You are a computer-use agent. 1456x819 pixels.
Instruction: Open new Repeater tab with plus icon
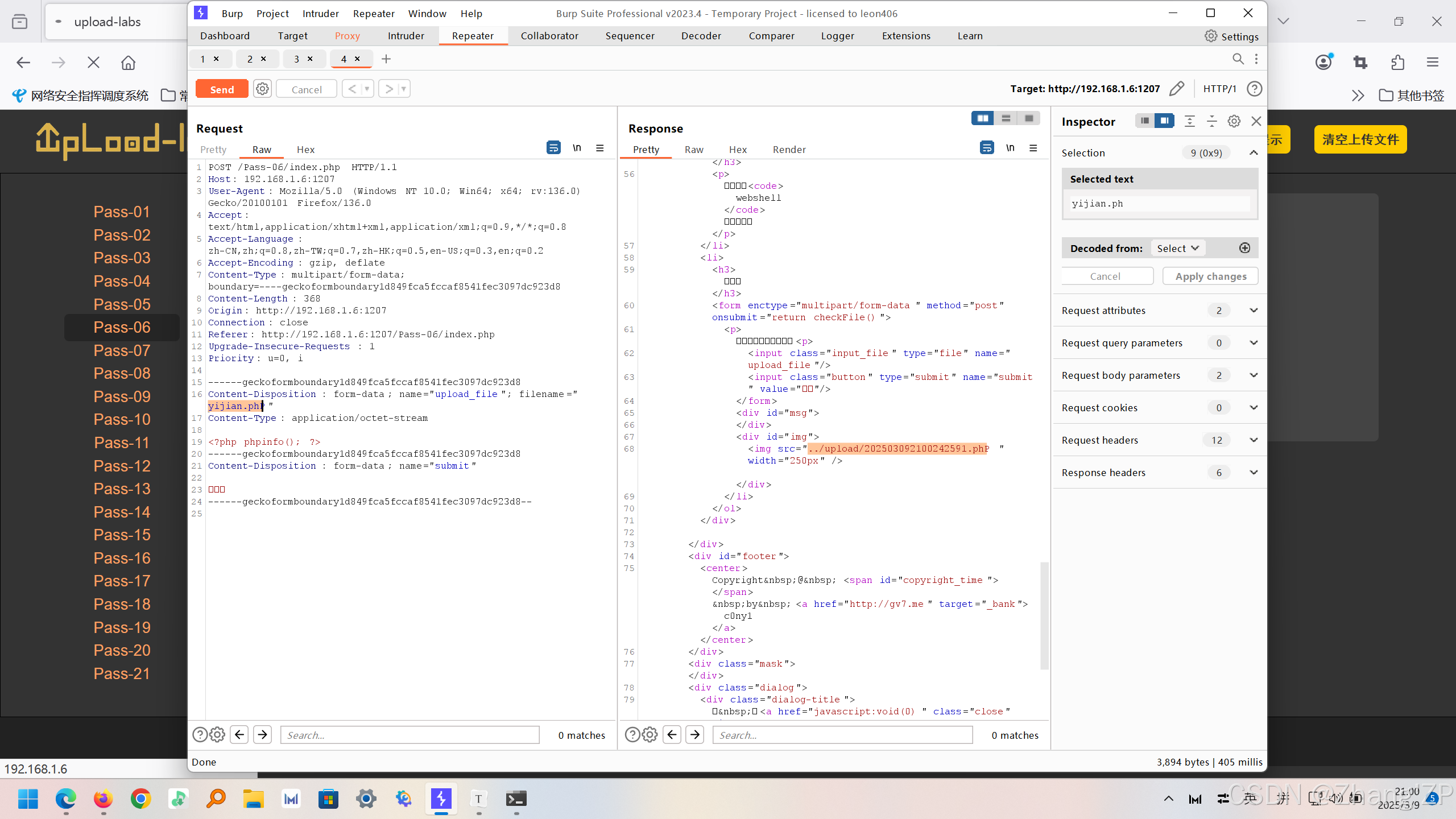click(386, 59)
